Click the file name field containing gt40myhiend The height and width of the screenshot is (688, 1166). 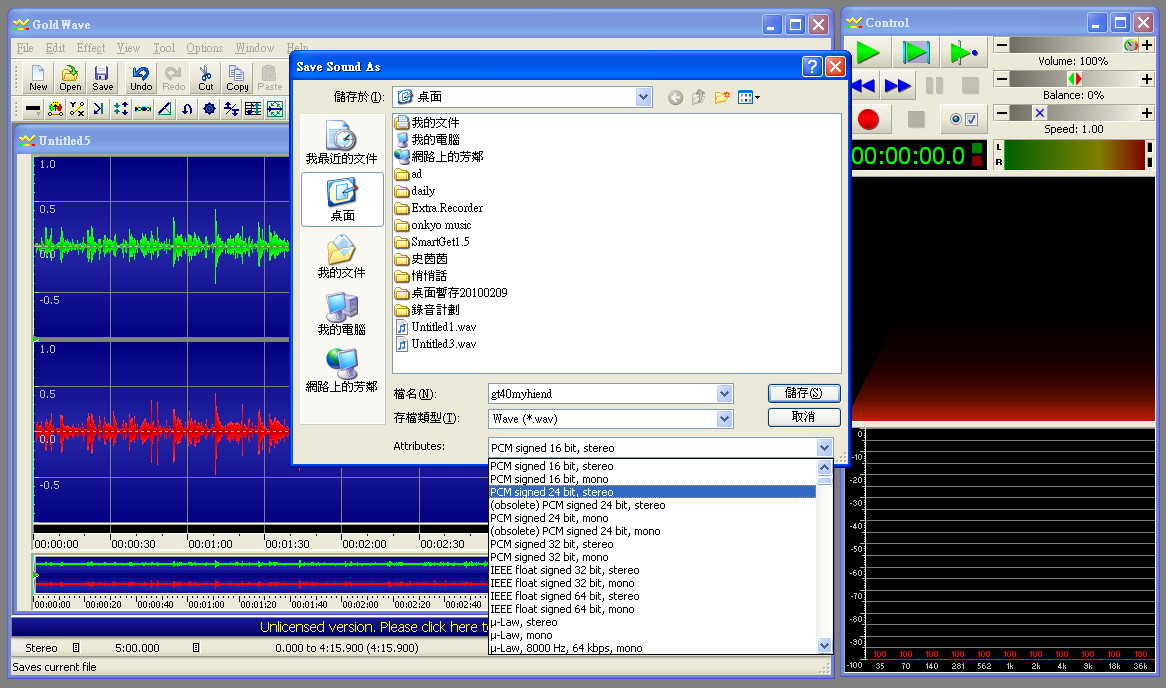click(x=602, y=393)
